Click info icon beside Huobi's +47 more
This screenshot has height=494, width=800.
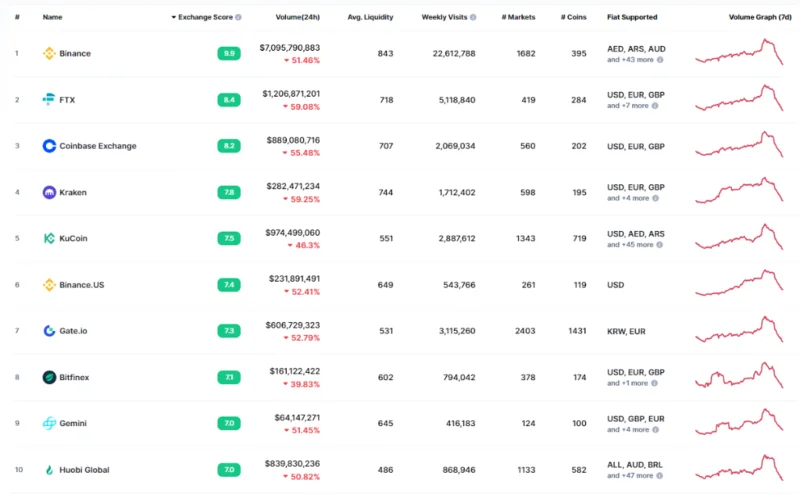point(659,476)
